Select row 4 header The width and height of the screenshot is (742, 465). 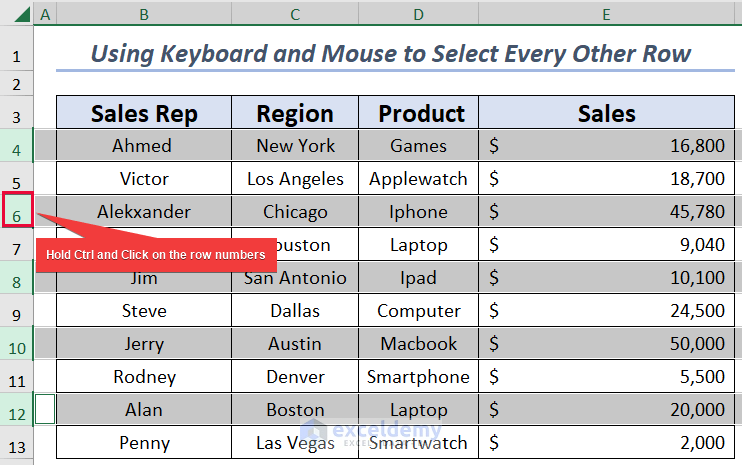[x=17, y=146]
